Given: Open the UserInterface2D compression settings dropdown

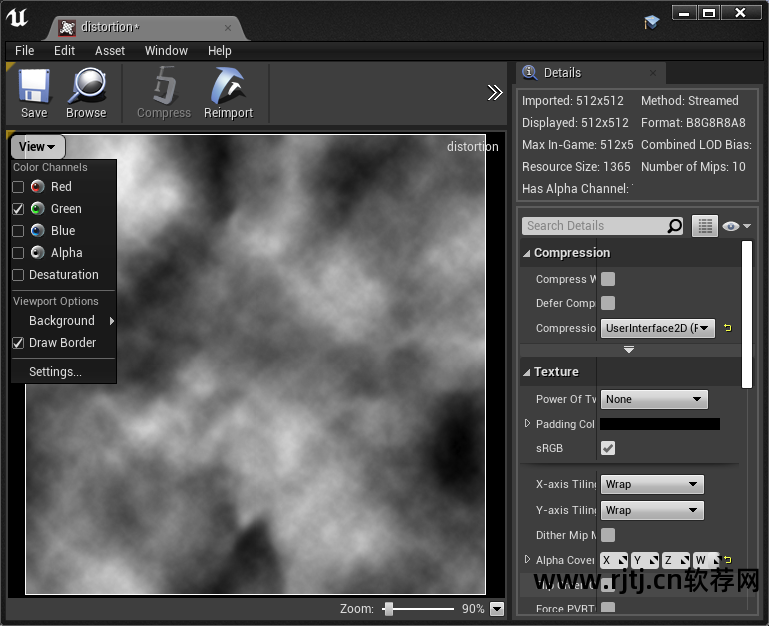Looking at the screenshot, I should [658, 328].
